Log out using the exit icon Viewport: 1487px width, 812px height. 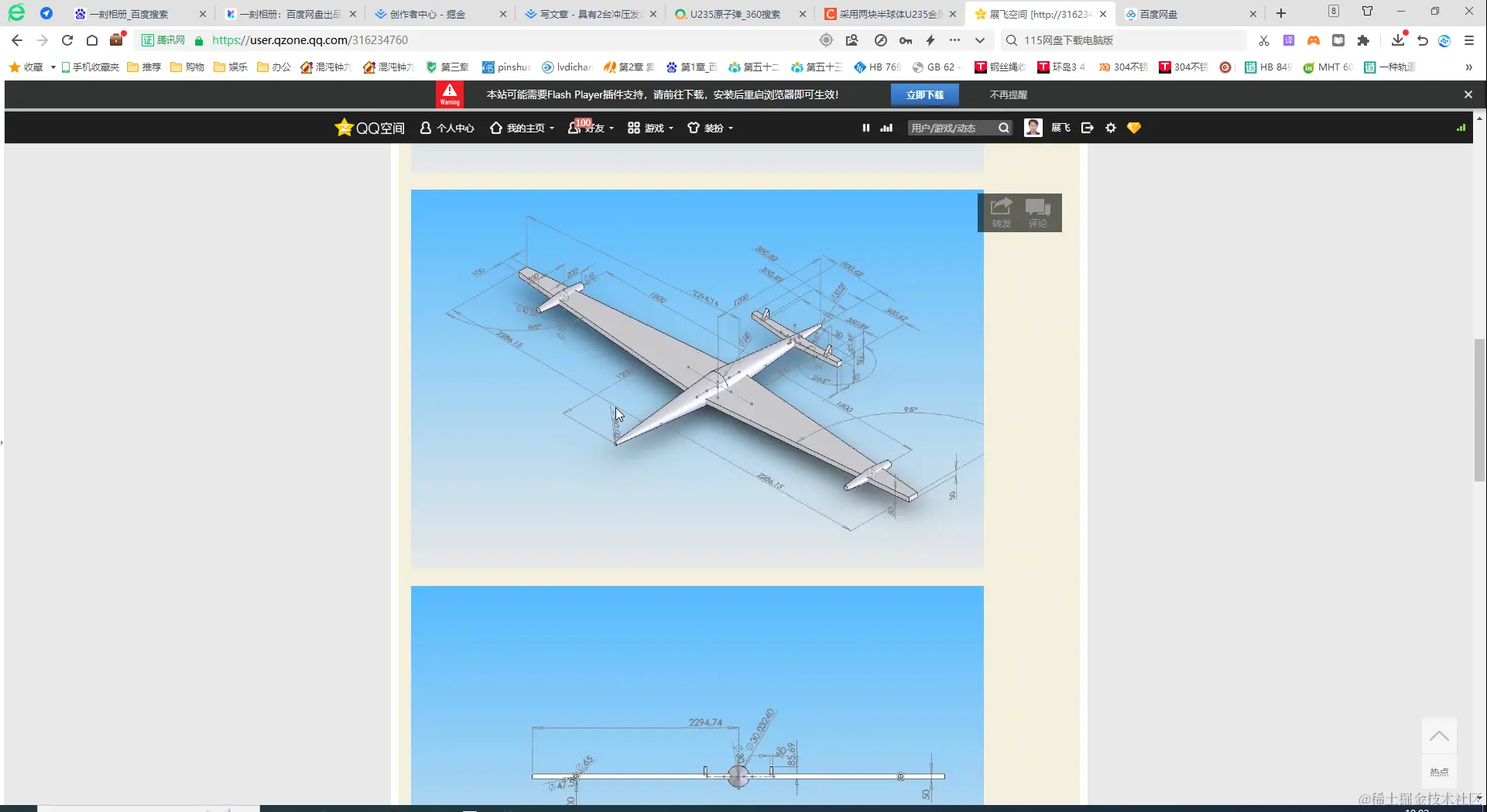(1087, 128)
